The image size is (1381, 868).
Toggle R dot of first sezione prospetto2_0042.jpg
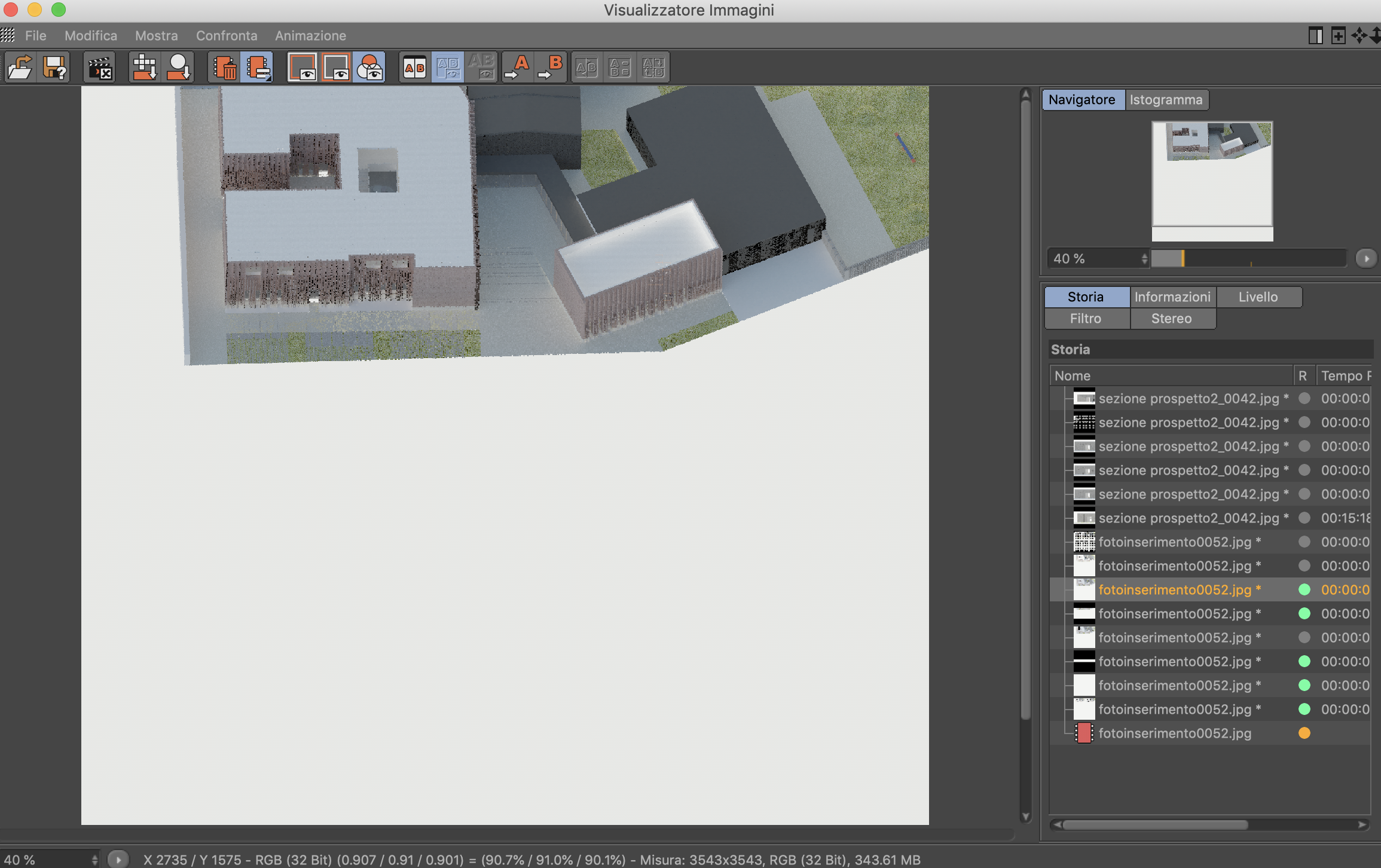(x=1304, y=398)
